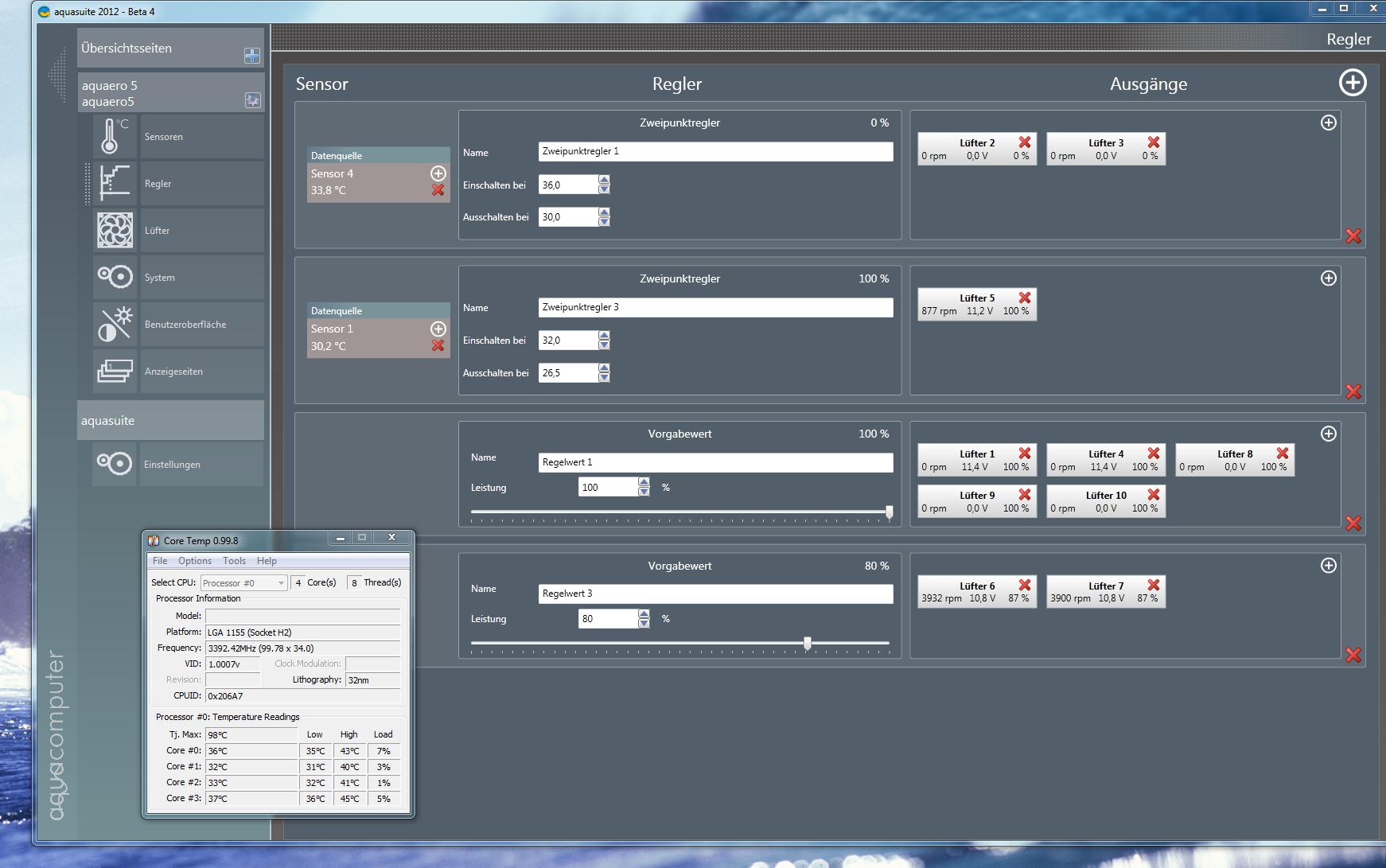Open aquasuite Einstellungen

pos(172,465)
